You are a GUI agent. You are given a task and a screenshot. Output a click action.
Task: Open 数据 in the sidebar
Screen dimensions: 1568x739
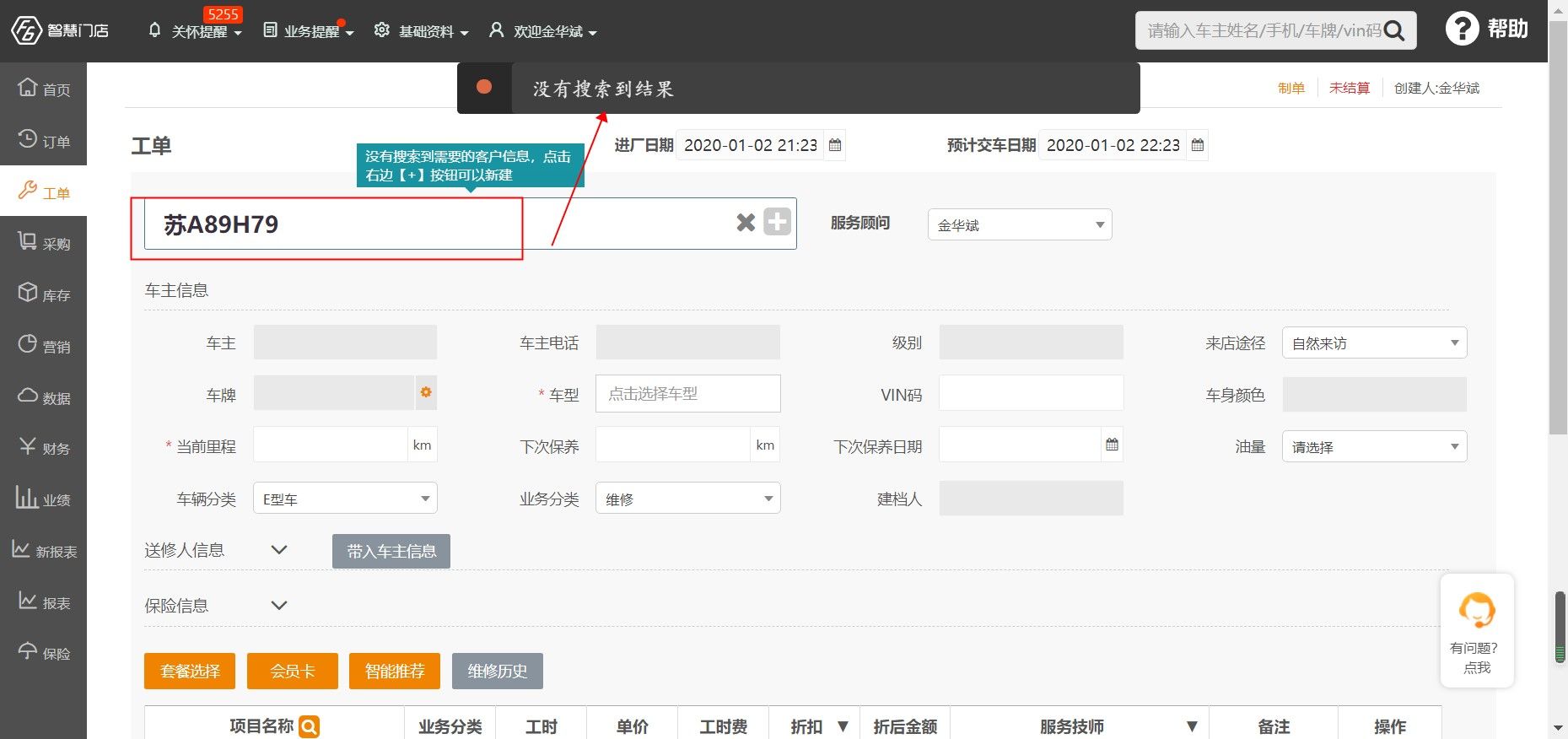(44, 397)
